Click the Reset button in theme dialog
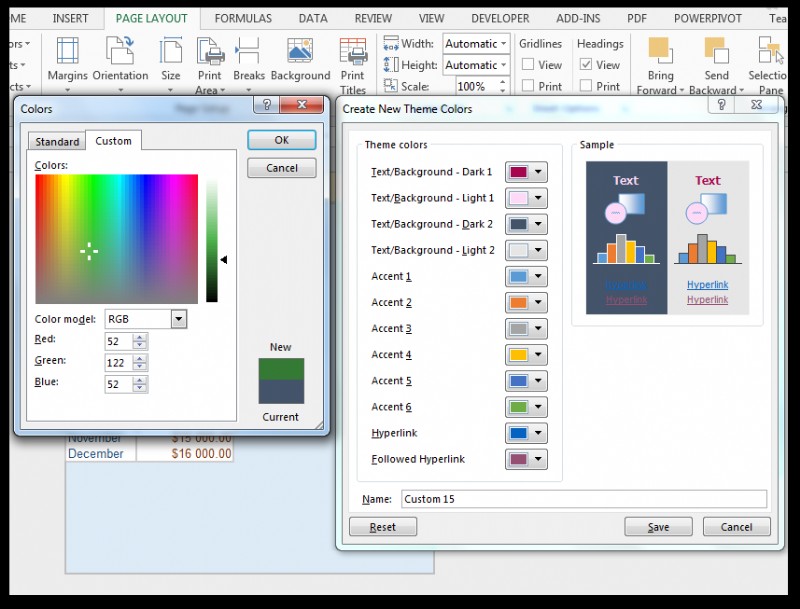 (383, 527)
